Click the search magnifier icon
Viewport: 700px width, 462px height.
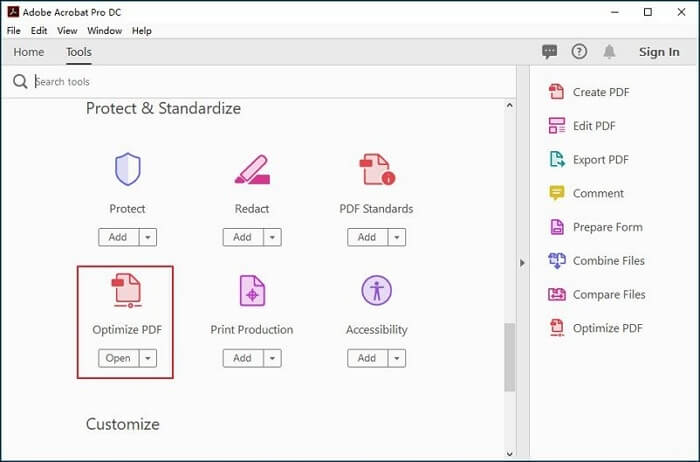20,82
